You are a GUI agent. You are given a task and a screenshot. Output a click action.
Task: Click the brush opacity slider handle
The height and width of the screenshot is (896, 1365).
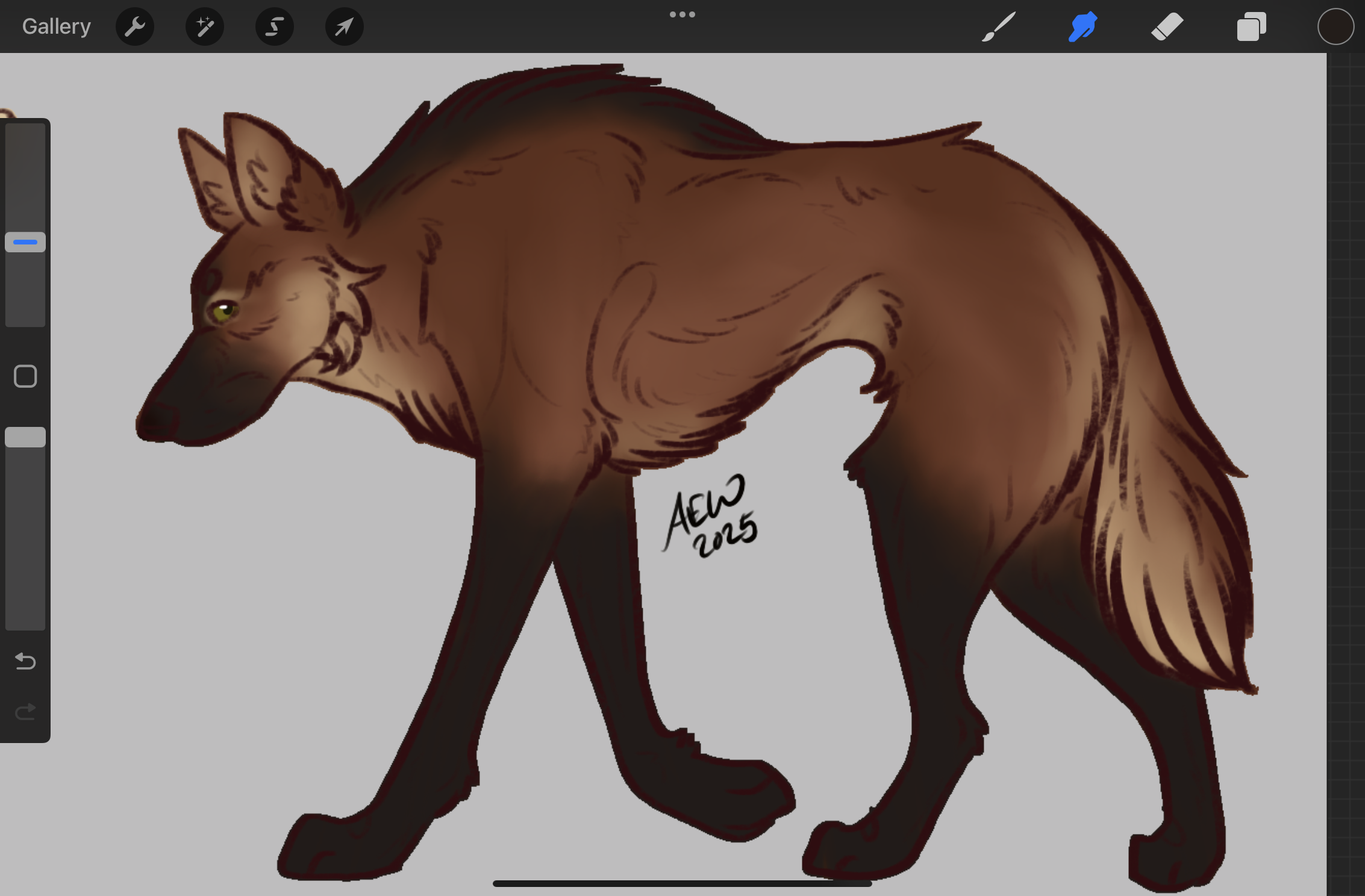pos(25,437)
